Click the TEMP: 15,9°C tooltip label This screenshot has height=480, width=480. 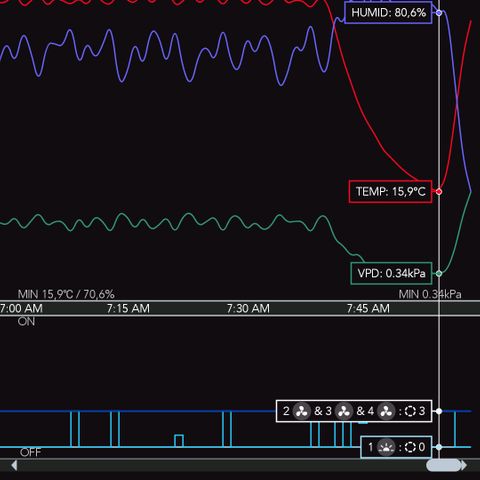pyautogui.click(x=390, y=192)
